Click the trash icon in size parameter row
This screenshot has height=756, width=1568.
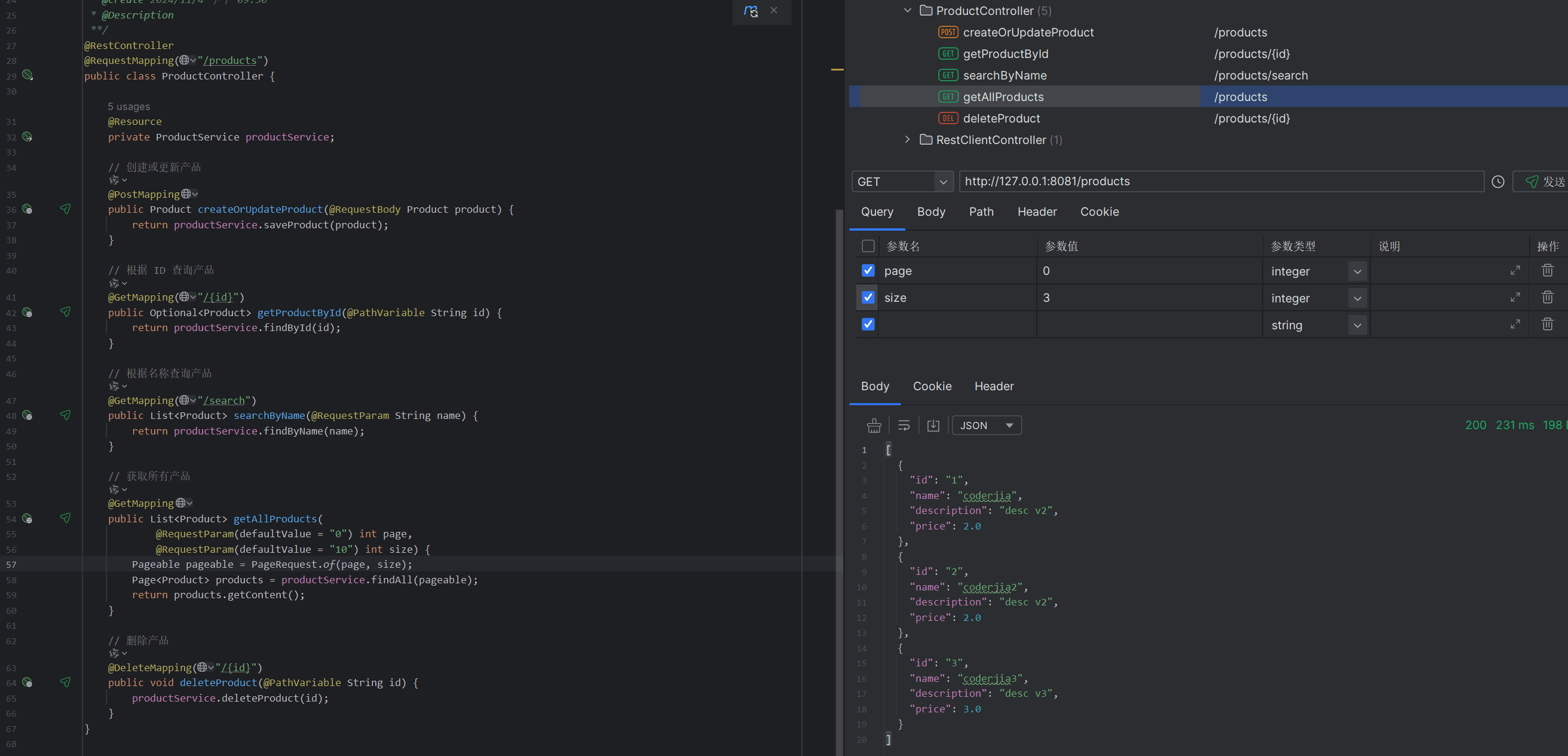pos(1546,297)
